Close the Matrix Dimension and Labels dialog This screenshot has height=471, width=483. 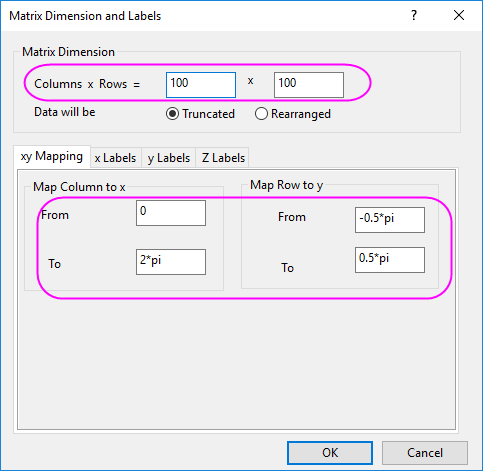pos(459,15)
